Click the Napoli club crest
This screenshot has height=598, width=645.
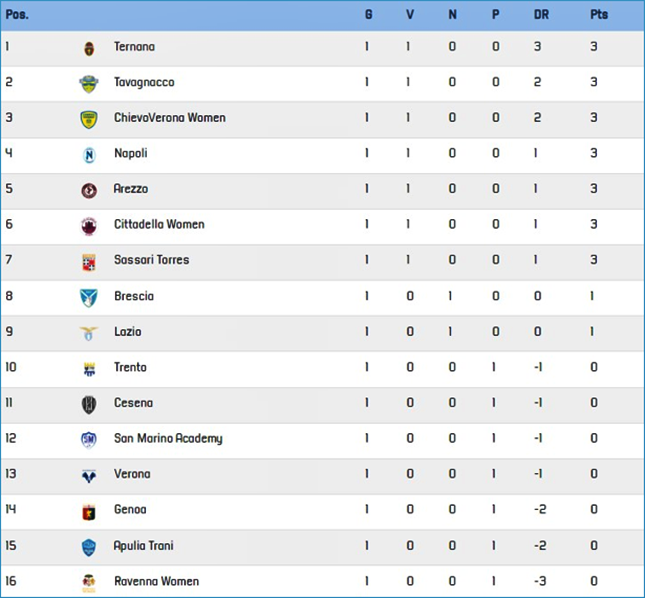tap(89, 155)
